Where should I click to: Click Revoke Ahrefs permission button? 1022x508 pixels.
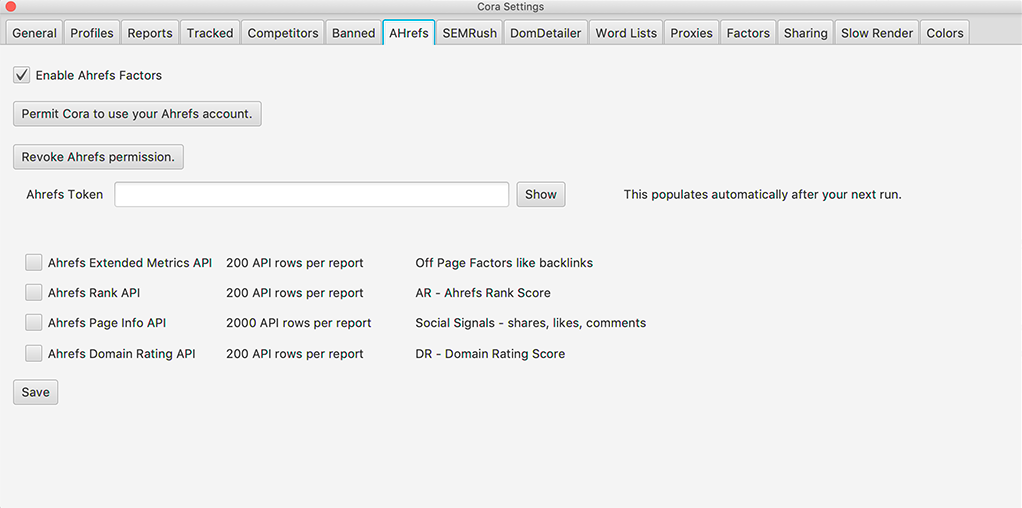pyautogui.click(x=98, y=157)
